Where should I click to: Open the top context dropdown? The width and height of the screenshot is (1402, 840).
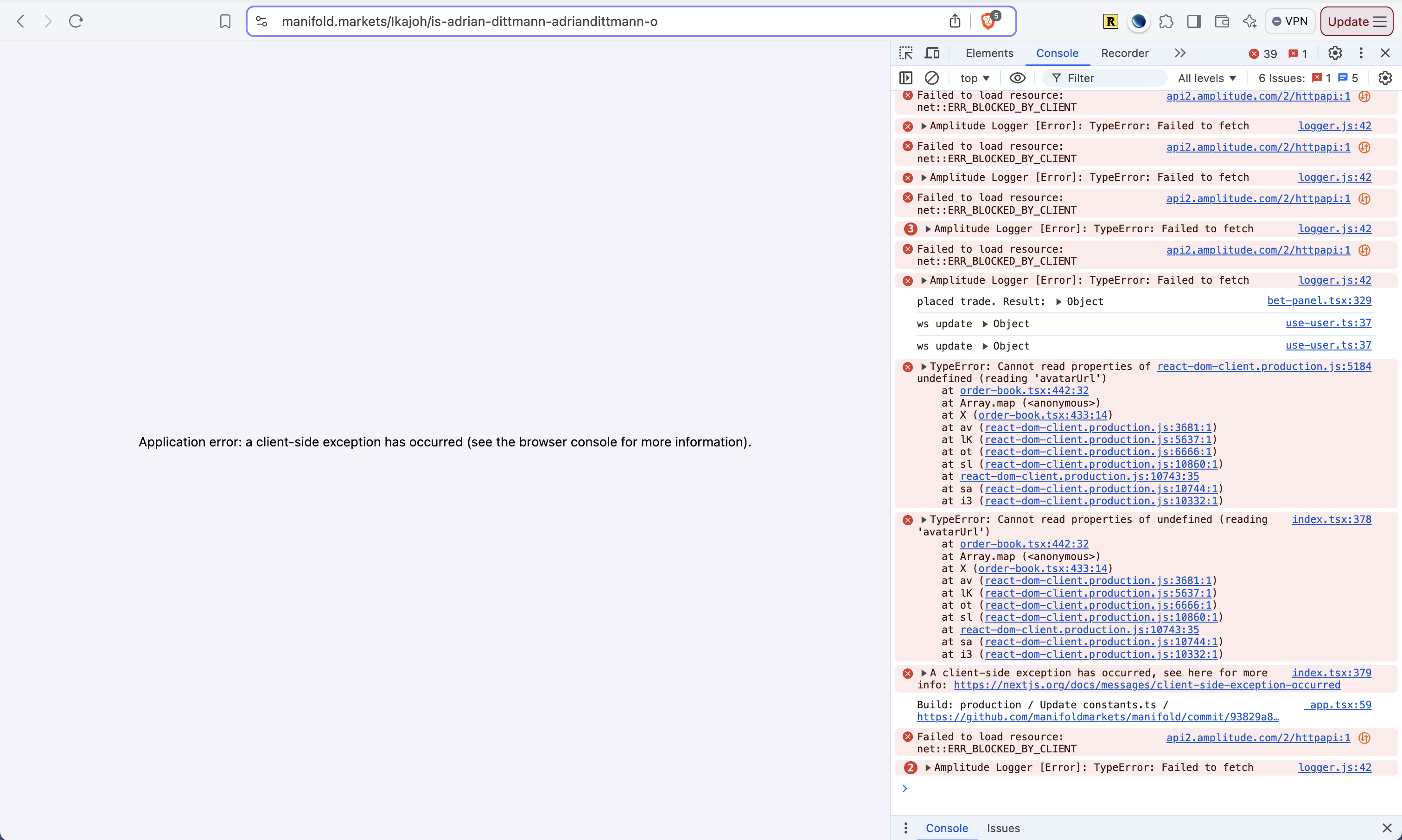(x=975, y=78)
